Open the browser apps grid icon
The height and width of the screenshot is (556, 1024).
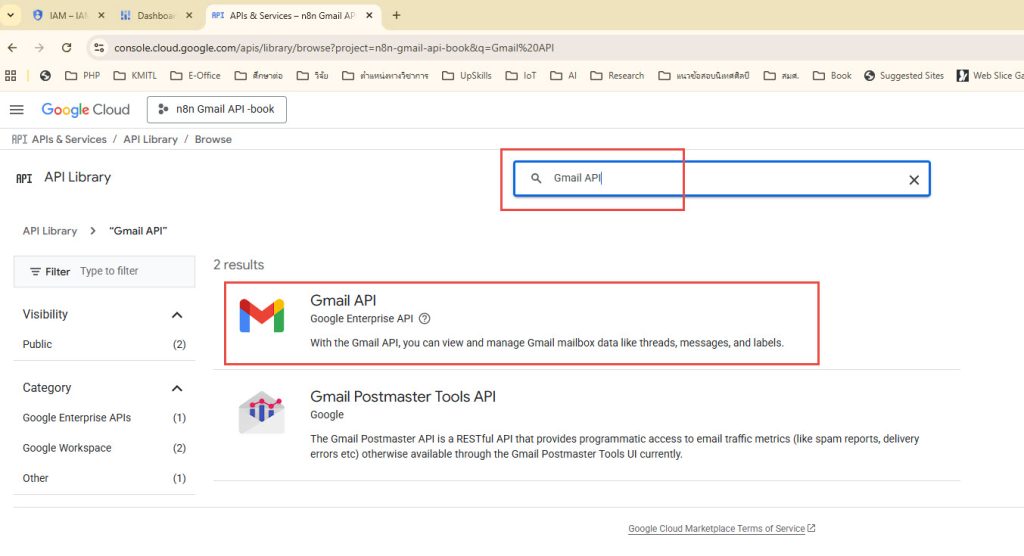[11, 75]
